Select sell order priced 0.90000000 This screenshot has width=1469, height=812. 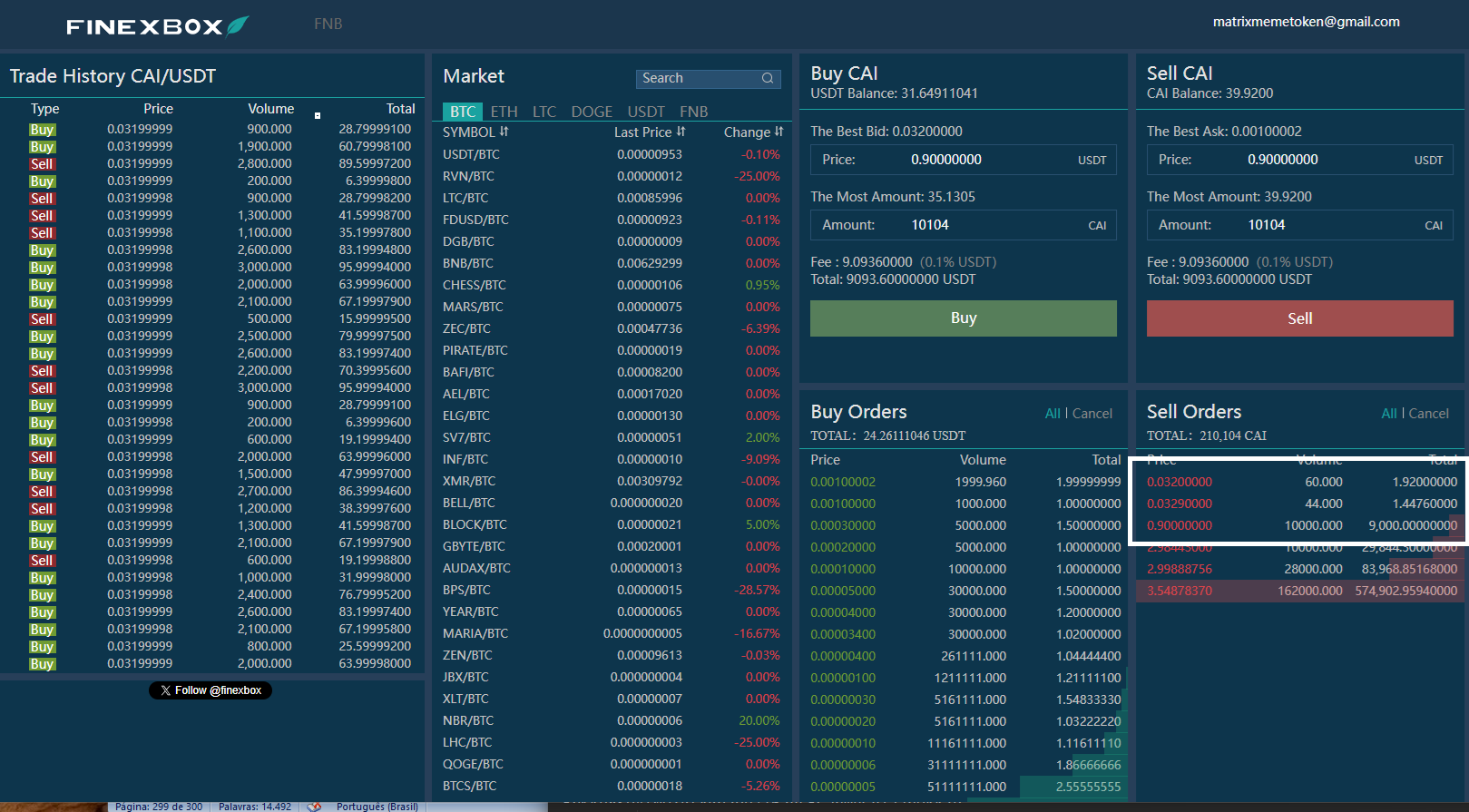1302,525
